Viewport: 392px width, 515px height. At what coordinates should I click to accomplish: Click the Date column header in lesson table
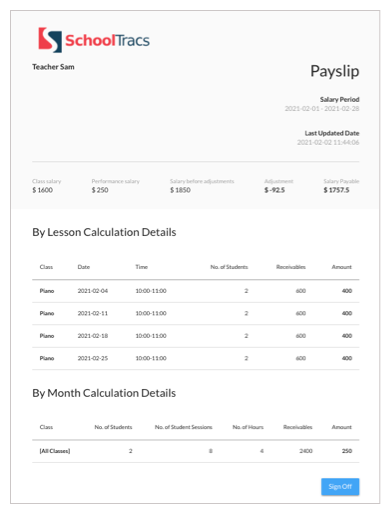coord(84,267)
